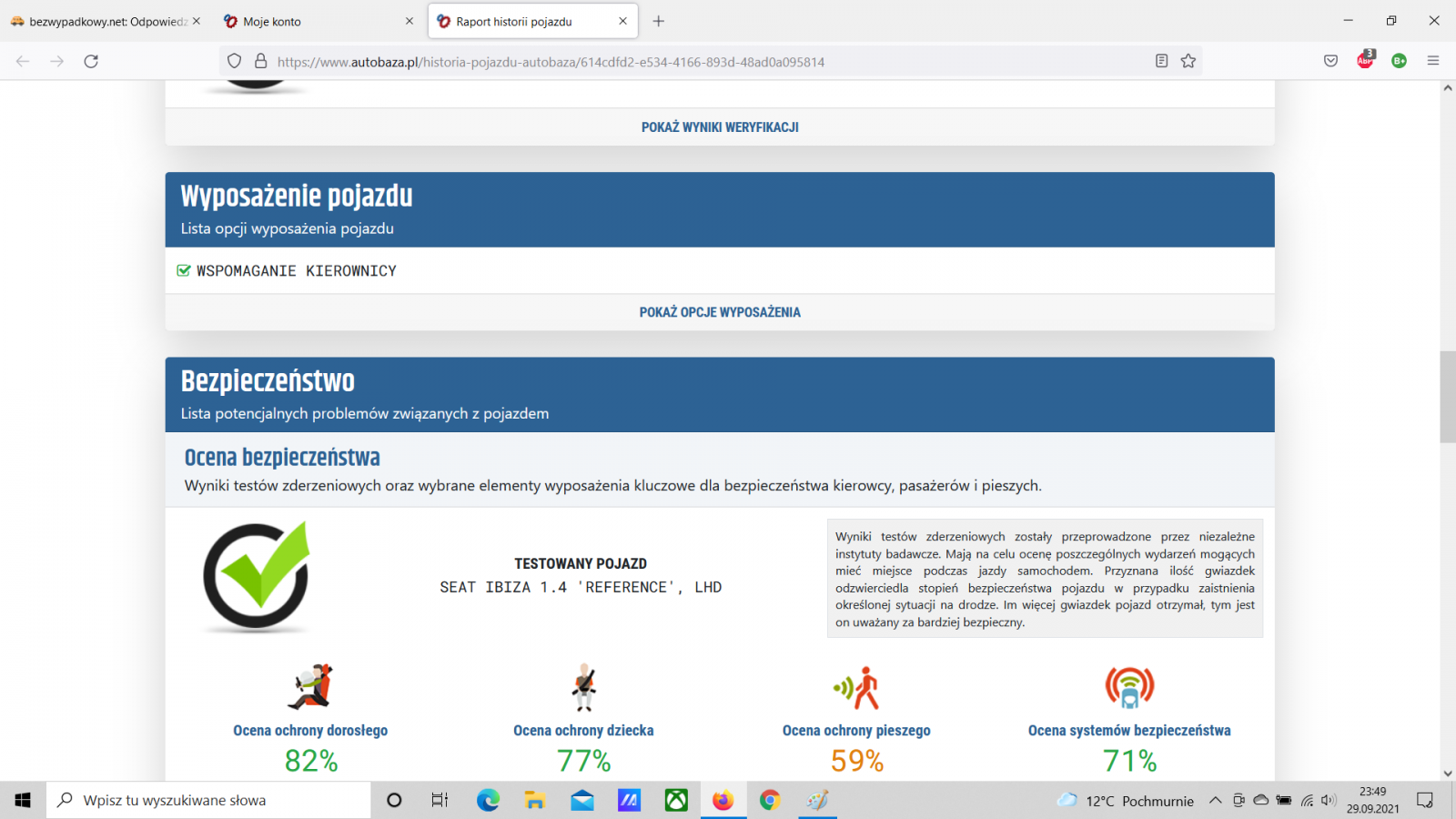Open a new browser tab
Image resolution: width=1456 pixels, height=819 pixels.
(x=659, y=22)
